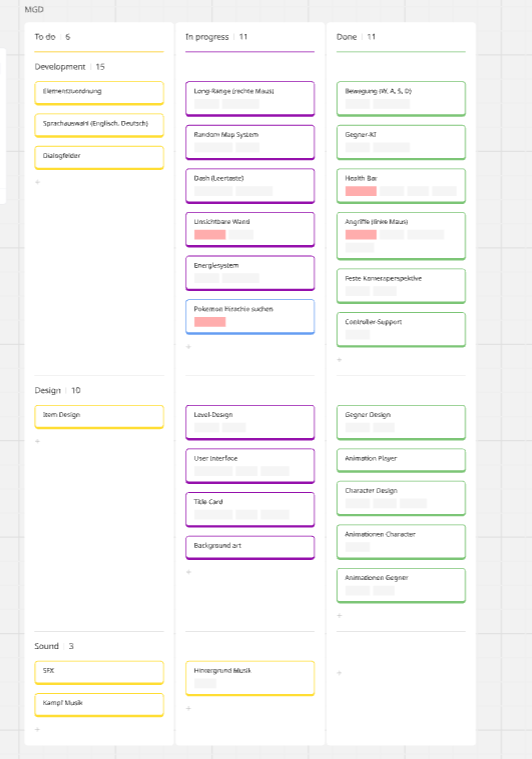This screenshot has width=532, height=759.
Task: Select the red tag on Health Bar
Action: (361, 191)
